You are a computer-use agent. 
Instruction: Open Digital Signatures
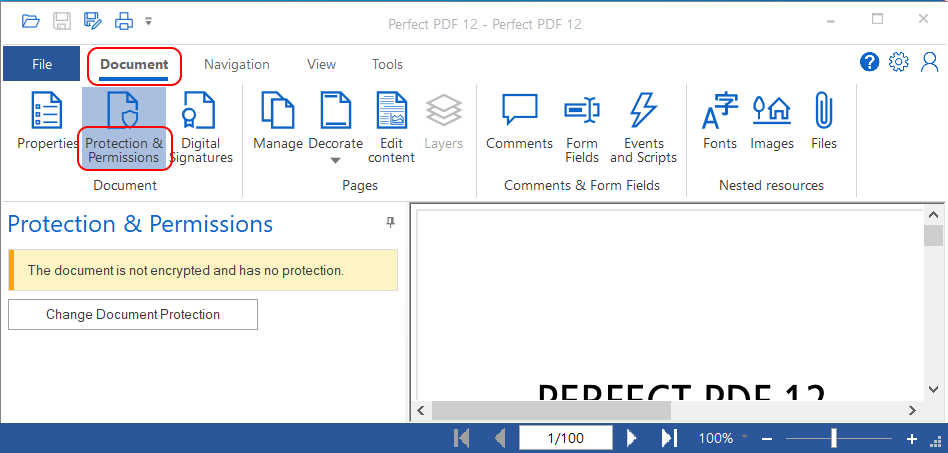[x=201, y=127]
